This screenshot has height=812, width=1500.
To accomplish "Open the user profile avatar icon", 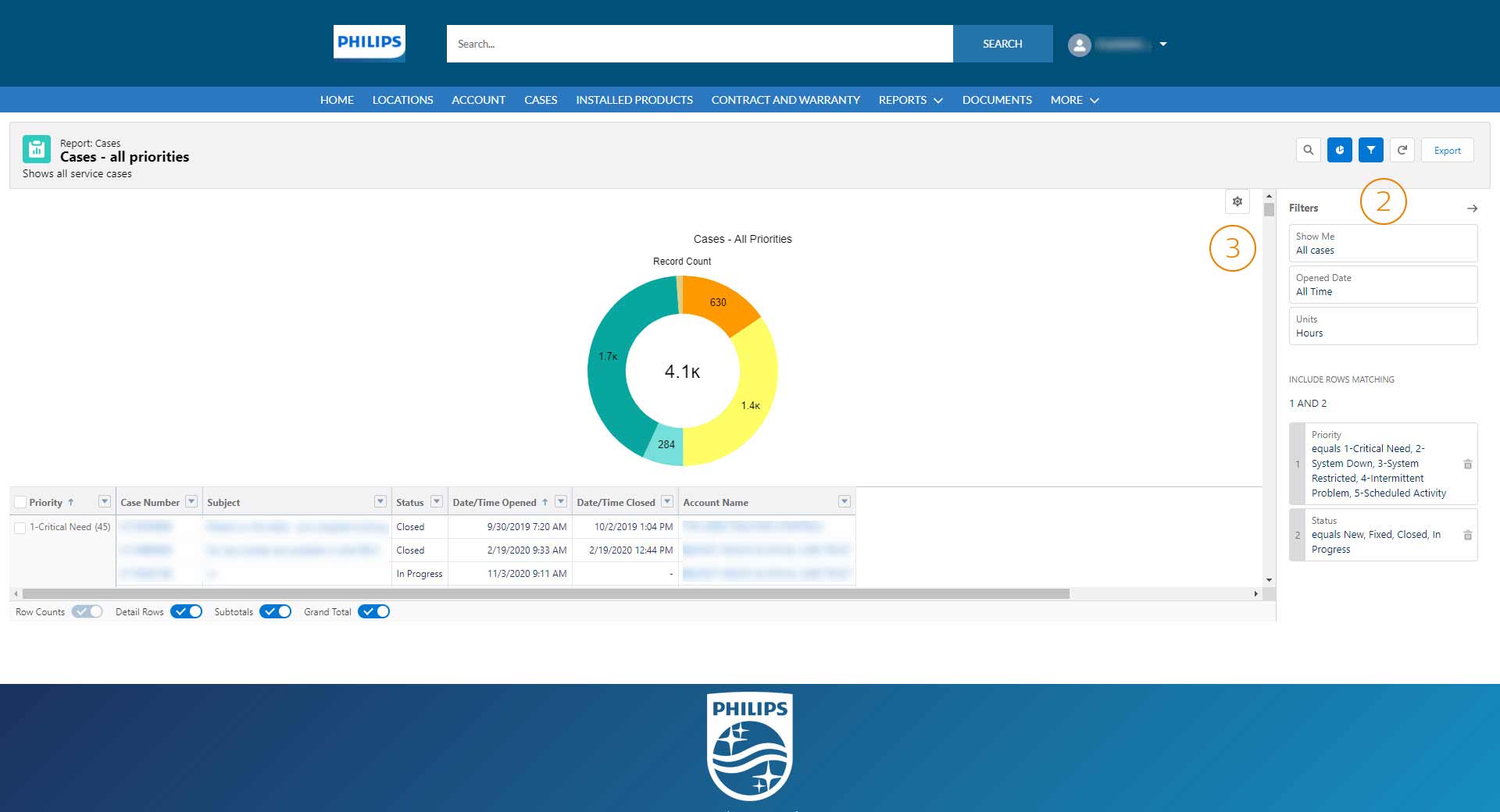I will tap(1080, 45).
